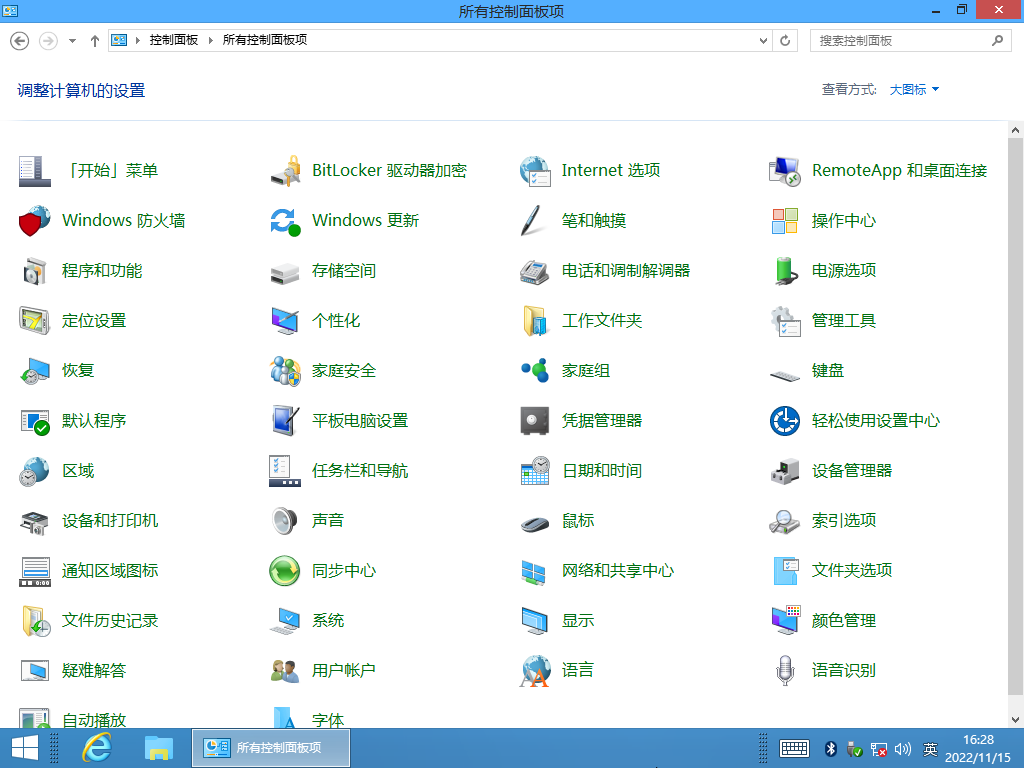Open the 轻松使用设置中心 icon
This screenshot has height=768, width=1024.
pyautogui.click(x=785, y=421)
